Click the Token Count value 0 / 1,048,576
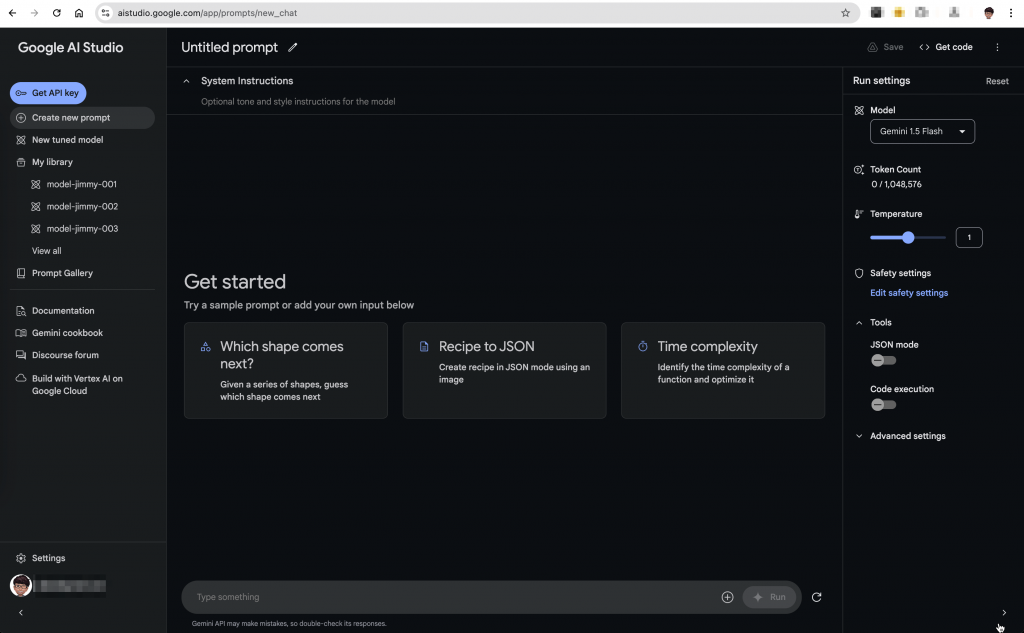The width and height of the screenshot is (1024, 633). [x=896, y=185]
